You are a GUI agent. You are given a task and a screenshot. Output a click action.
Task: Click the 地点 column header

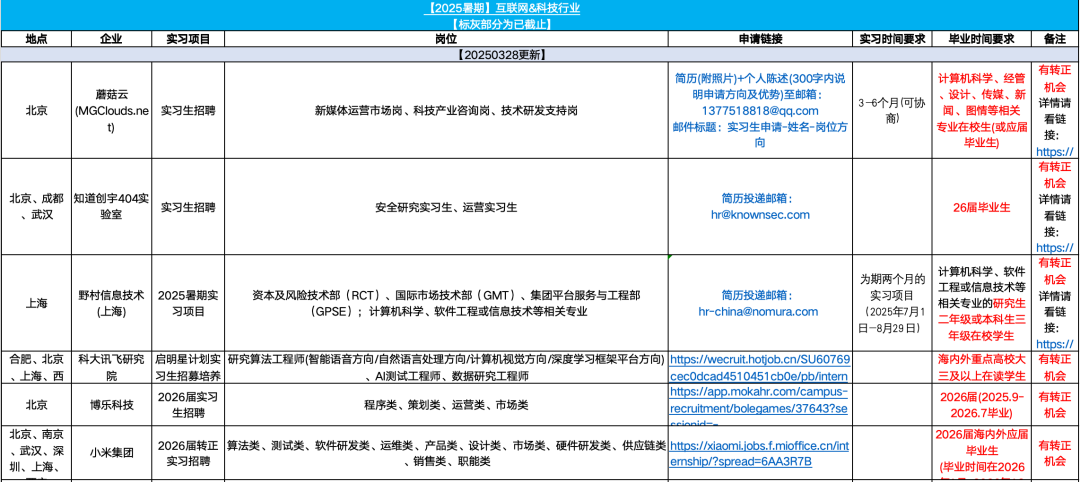[x=36, y=39]
